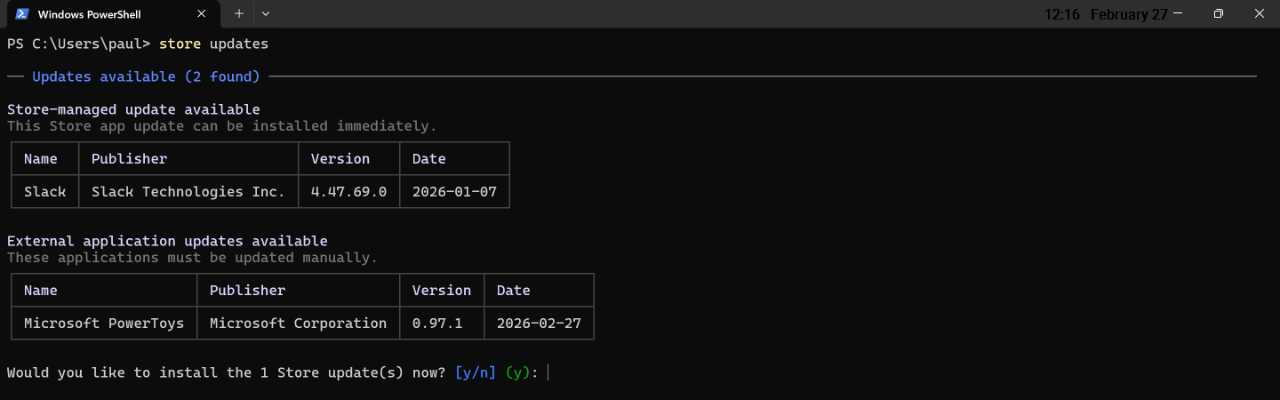The image size is (1280, 400).
Task: Click Slack version 4.47.69.0 cell
Action: pyautogui.click(x=348, y=191)
